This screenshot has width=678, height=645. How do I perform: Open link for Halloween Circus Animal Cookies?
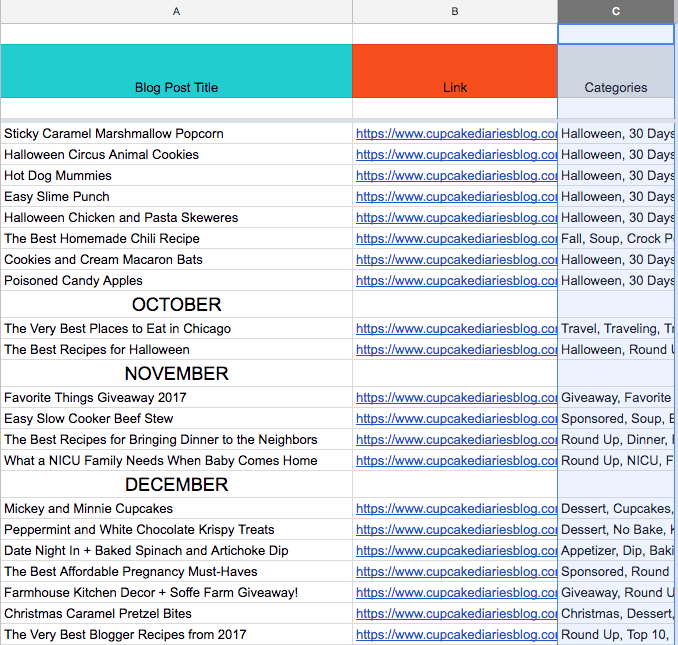click(x=456, y=155)
